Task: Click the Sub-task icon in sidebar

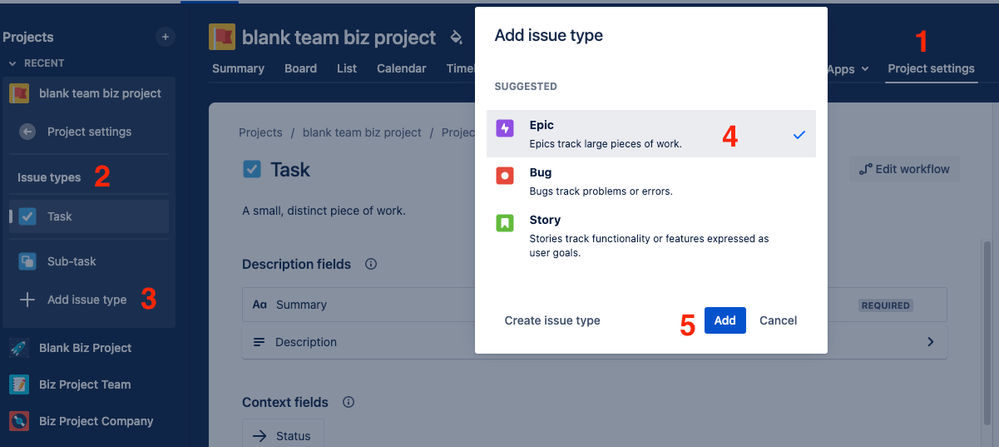Action: (x=28, y=262)
